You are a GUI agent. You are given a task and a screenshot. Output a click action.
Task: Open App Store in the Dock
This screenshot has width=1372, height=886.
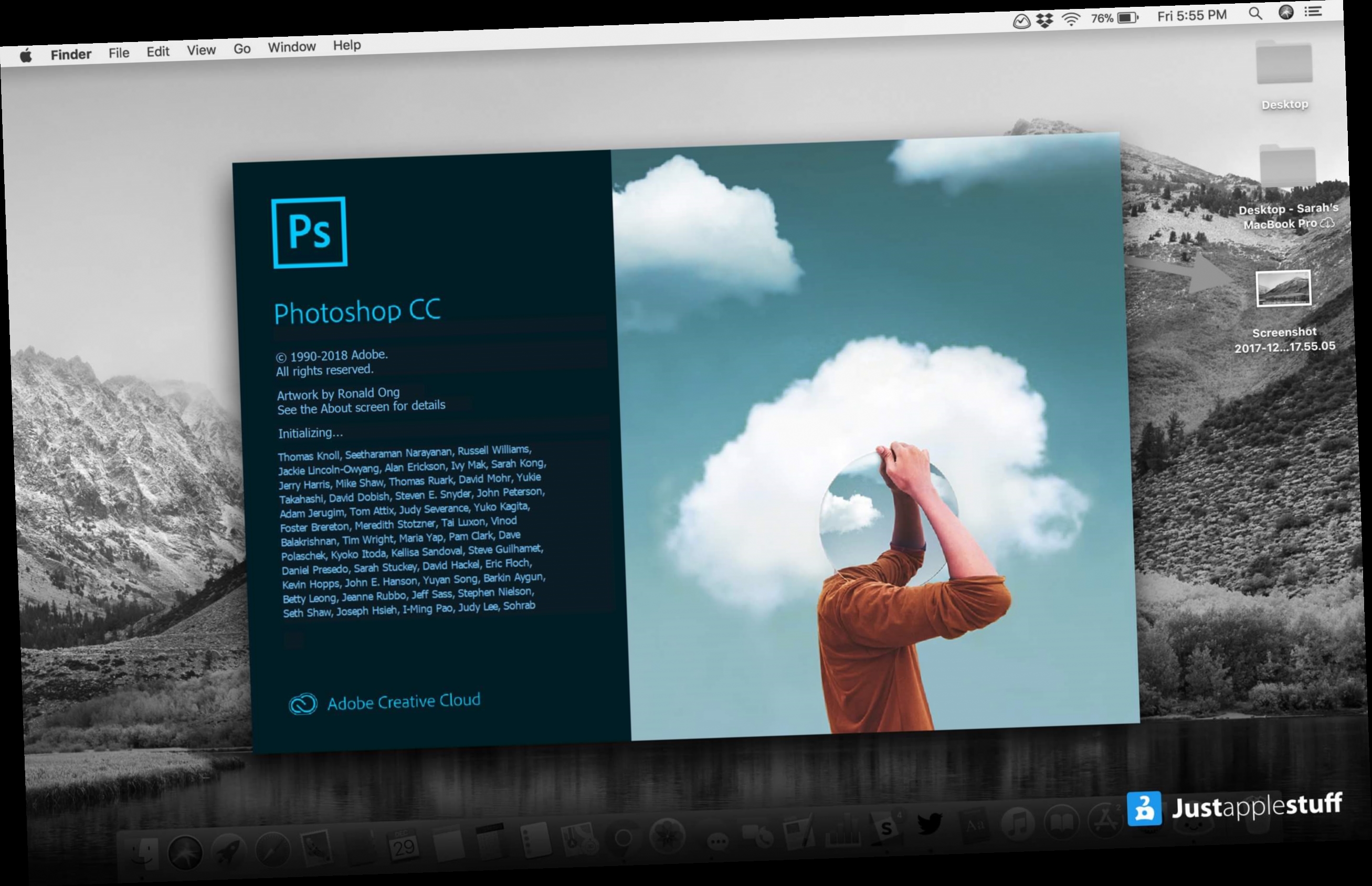(1104, 821)
